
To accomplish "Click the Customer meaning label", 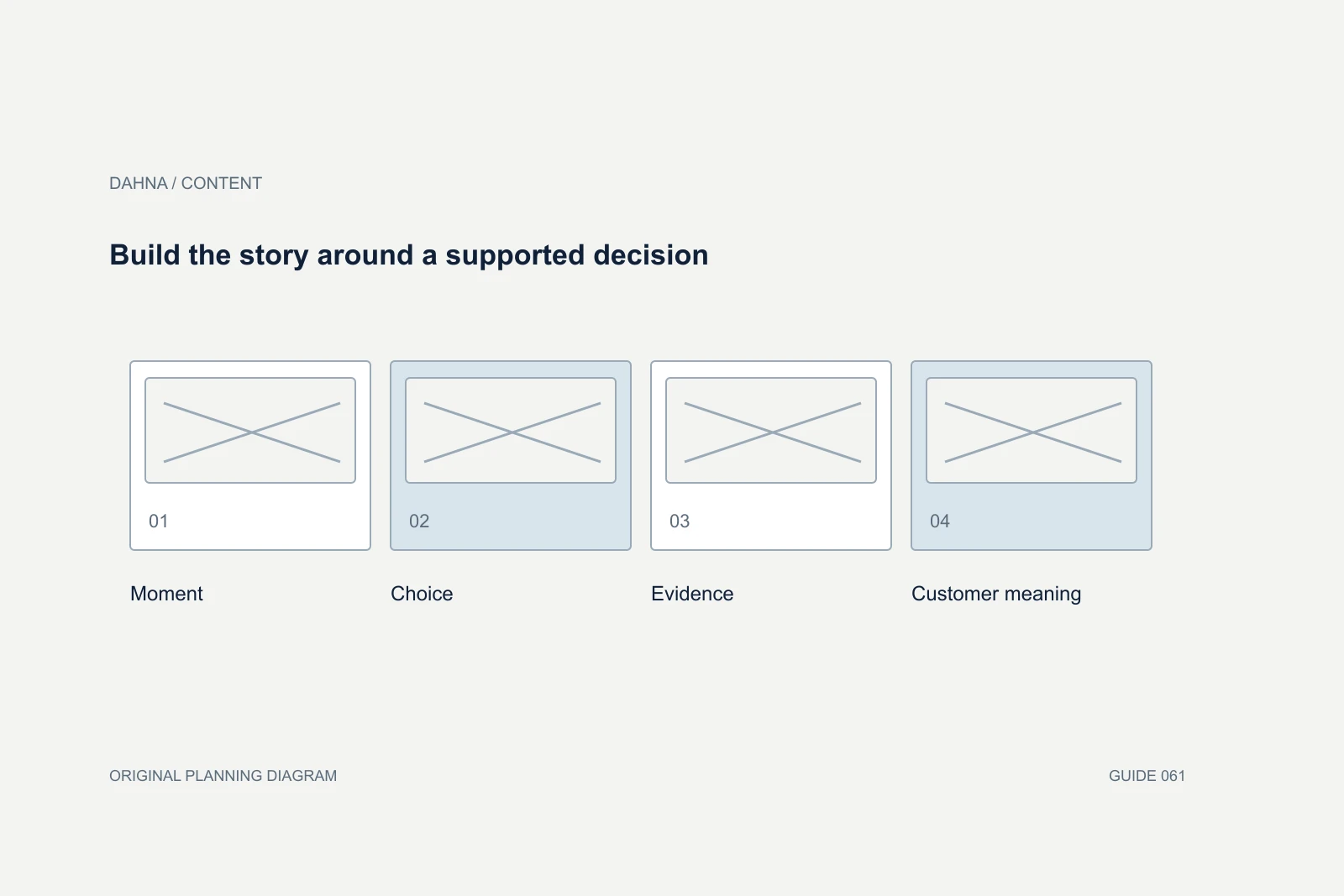I will [x=996, y=594].
